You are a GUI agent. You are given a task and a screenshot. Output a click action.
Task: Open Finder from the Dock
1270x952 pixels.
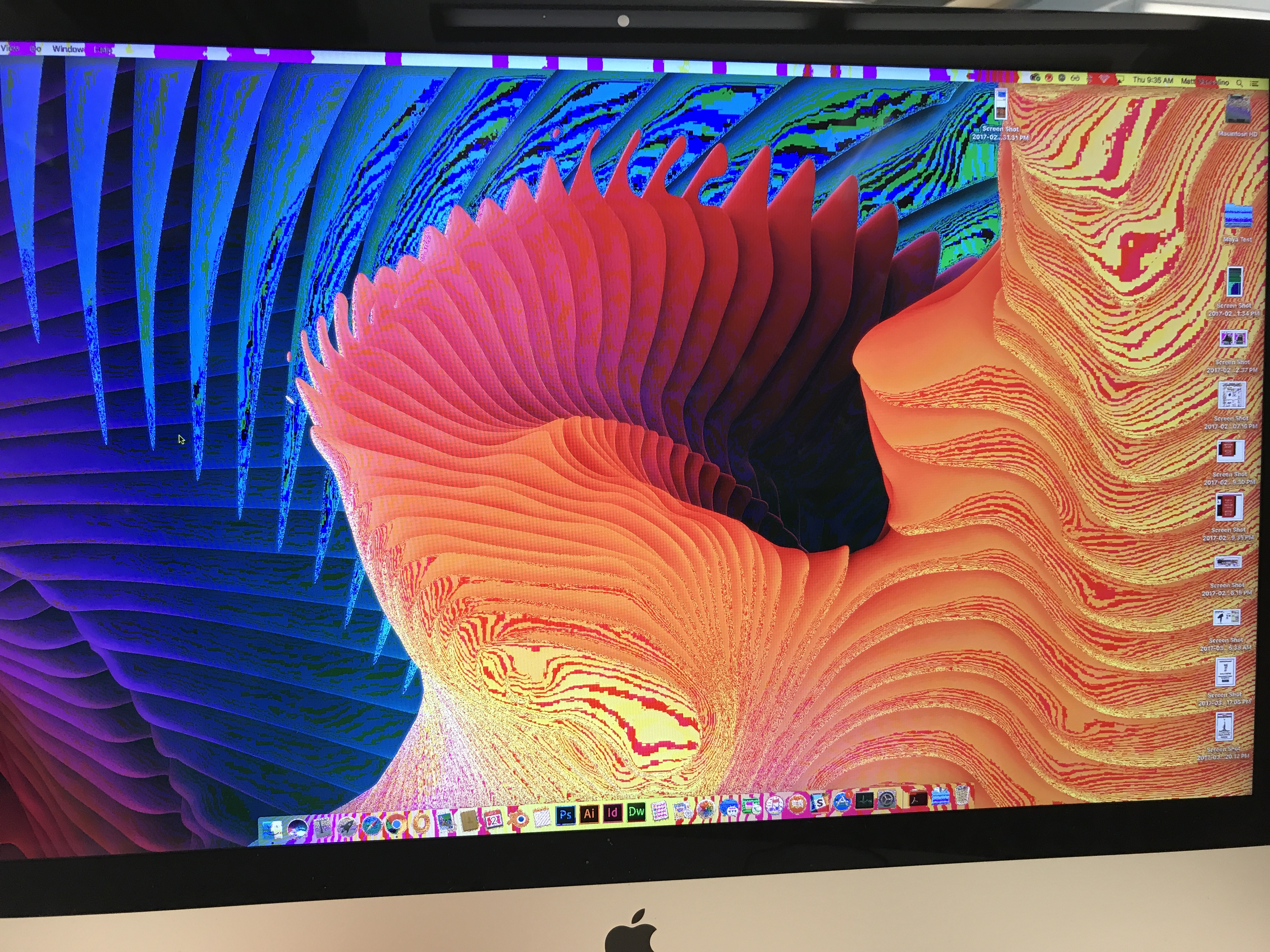coord(273,830)
